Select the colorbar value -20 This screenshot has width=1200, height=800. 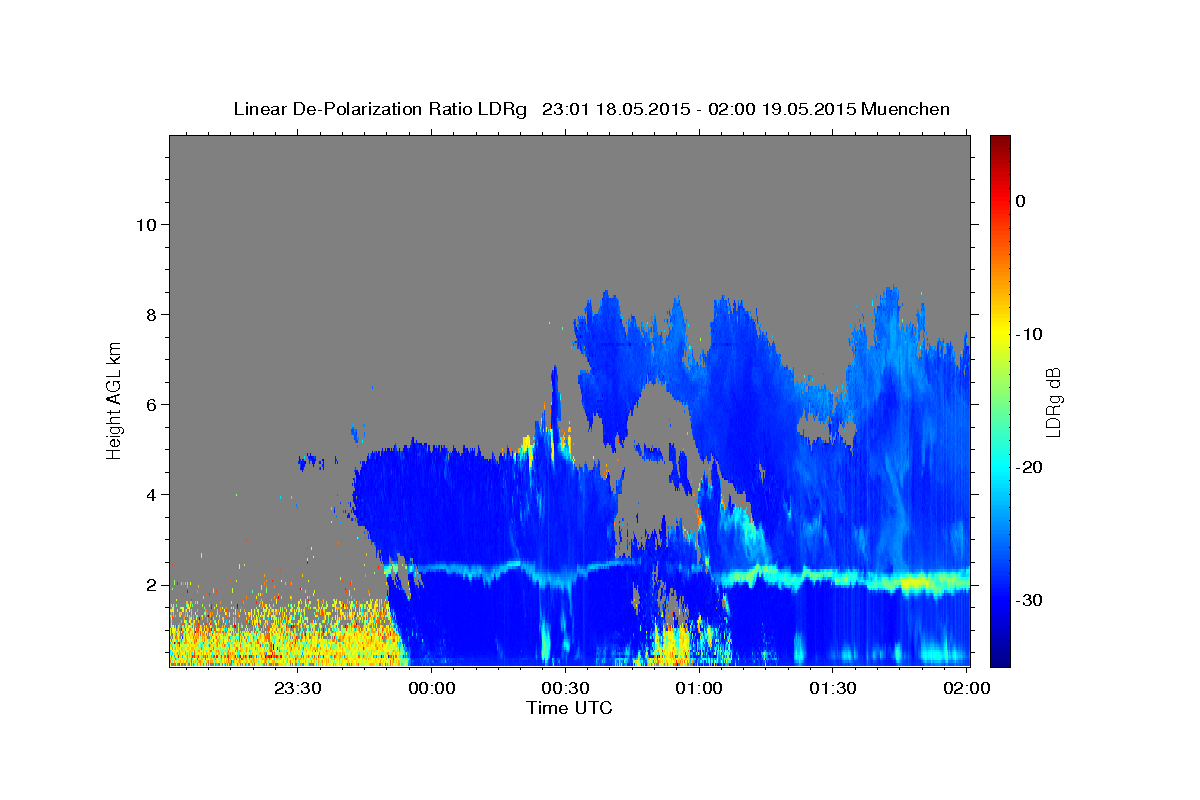(1029, 467)
